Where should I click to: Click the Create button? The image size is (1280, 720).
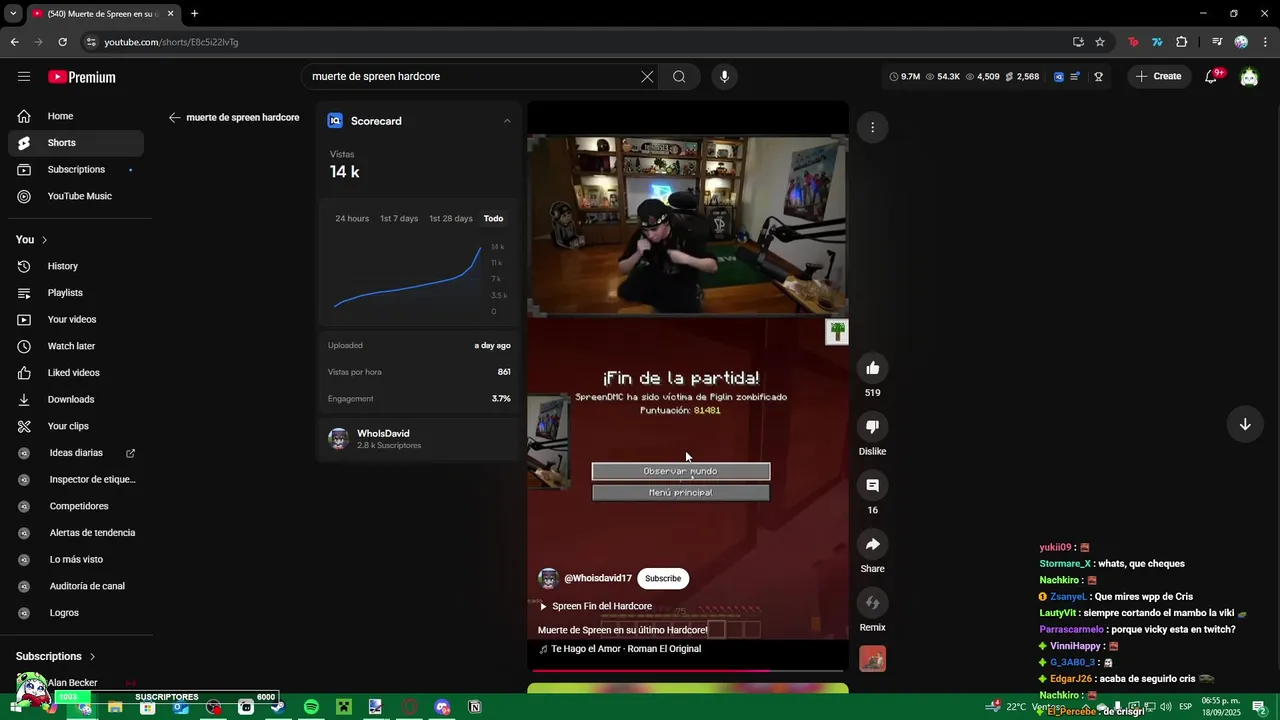pos(1158,76)
